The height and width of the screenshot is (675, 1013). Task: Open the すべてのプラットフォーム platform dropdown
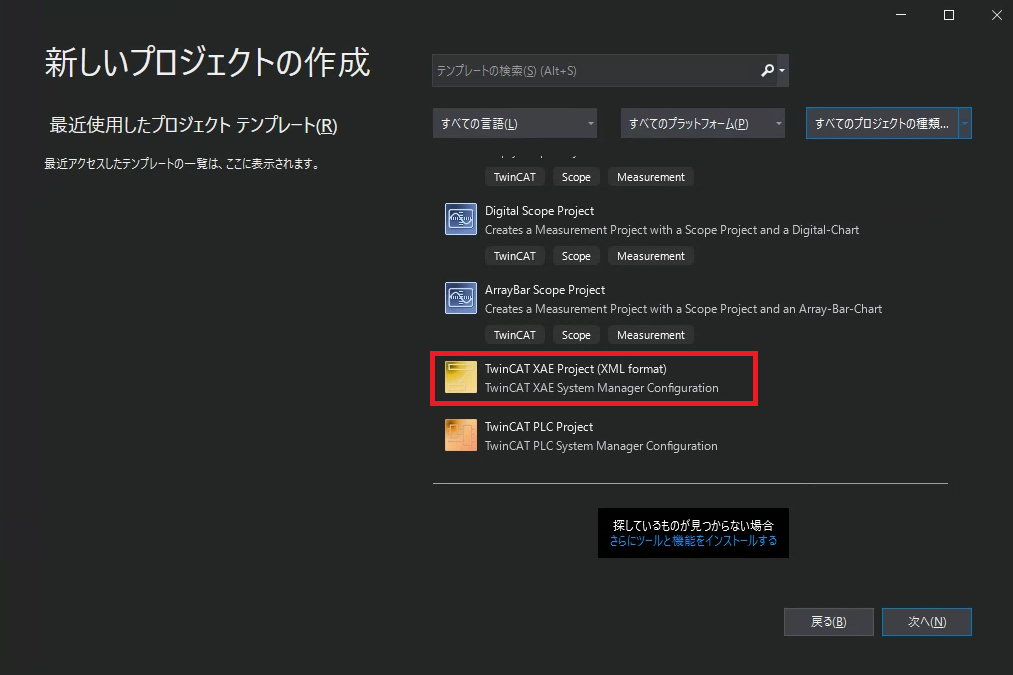pos(703,123)
